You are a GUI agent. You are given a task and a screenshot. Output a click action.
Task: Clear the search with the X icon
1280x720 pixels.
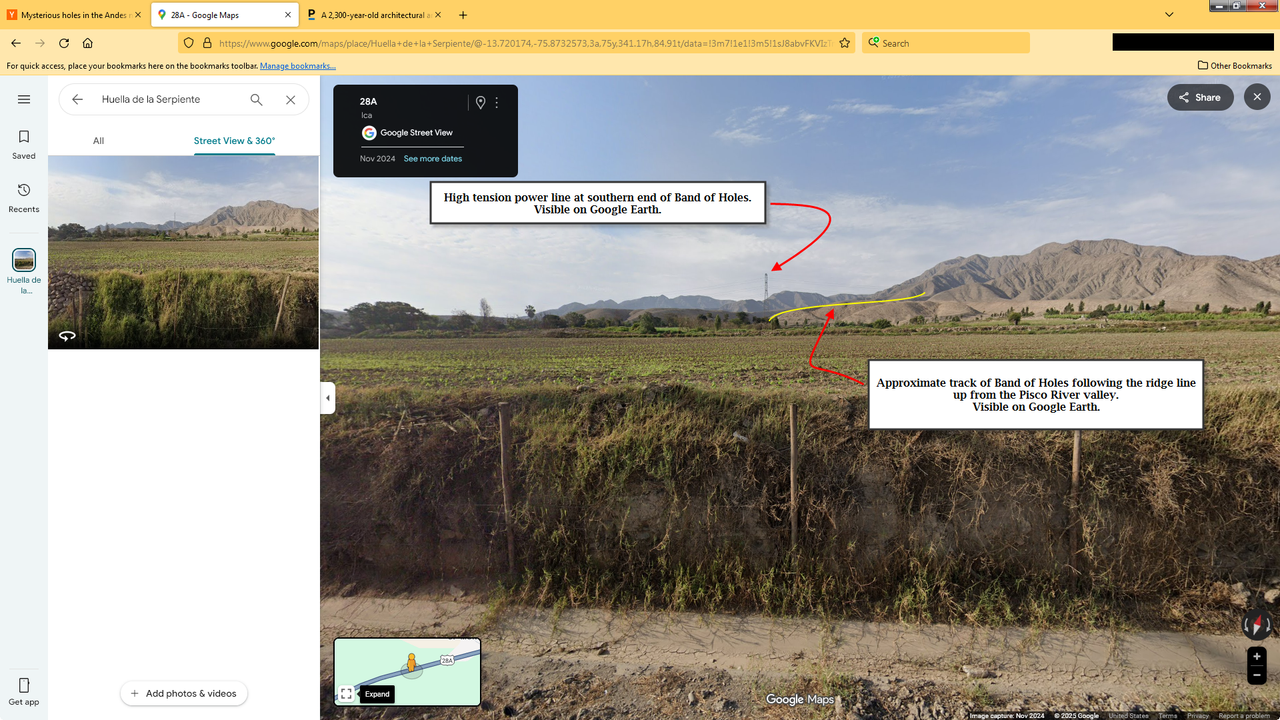[x=290, y=99]
